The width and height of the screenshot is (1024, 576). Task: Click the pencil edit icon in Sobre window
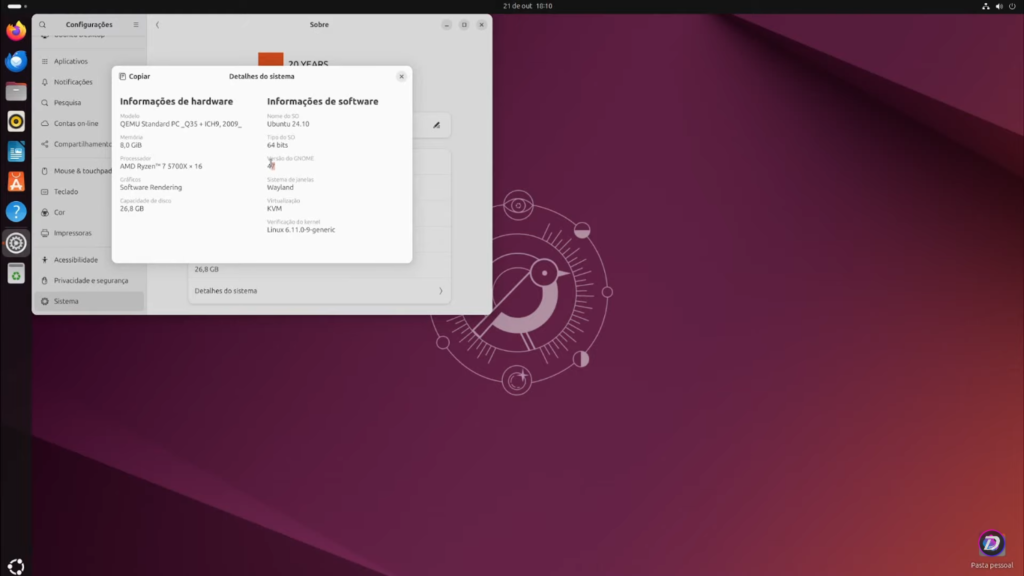click(x=437, y=125)
